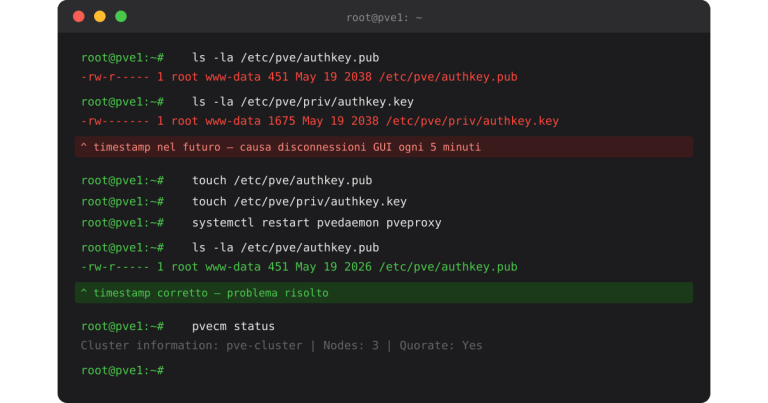The width and height of the screenshot is (768, 403).
Task: Select the green authkey.pub 2026 output line
Action: click(x=299, y=267)
